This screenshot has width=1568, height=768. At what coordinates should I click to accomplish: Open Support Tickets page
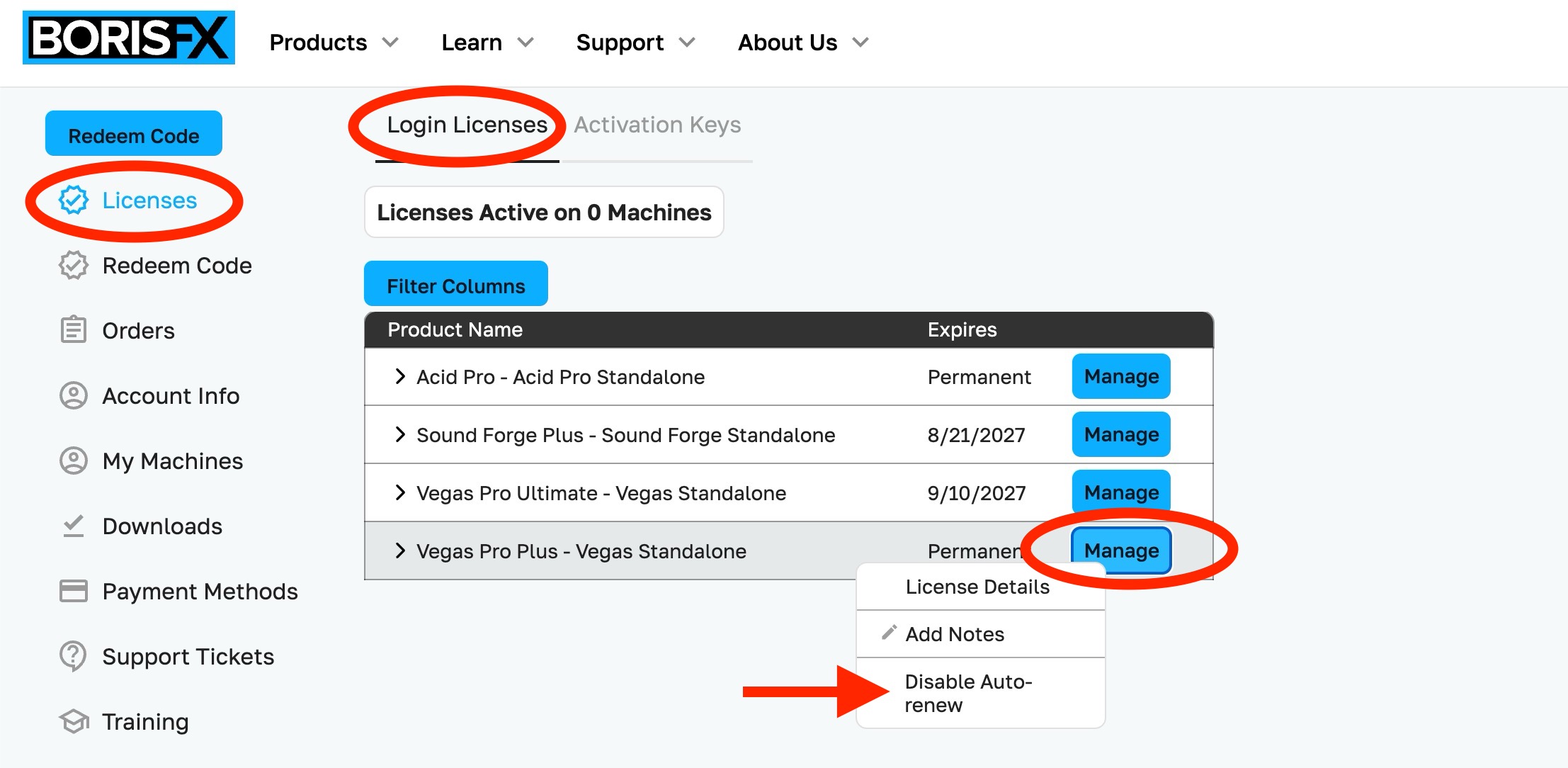[x=188, y=657]
